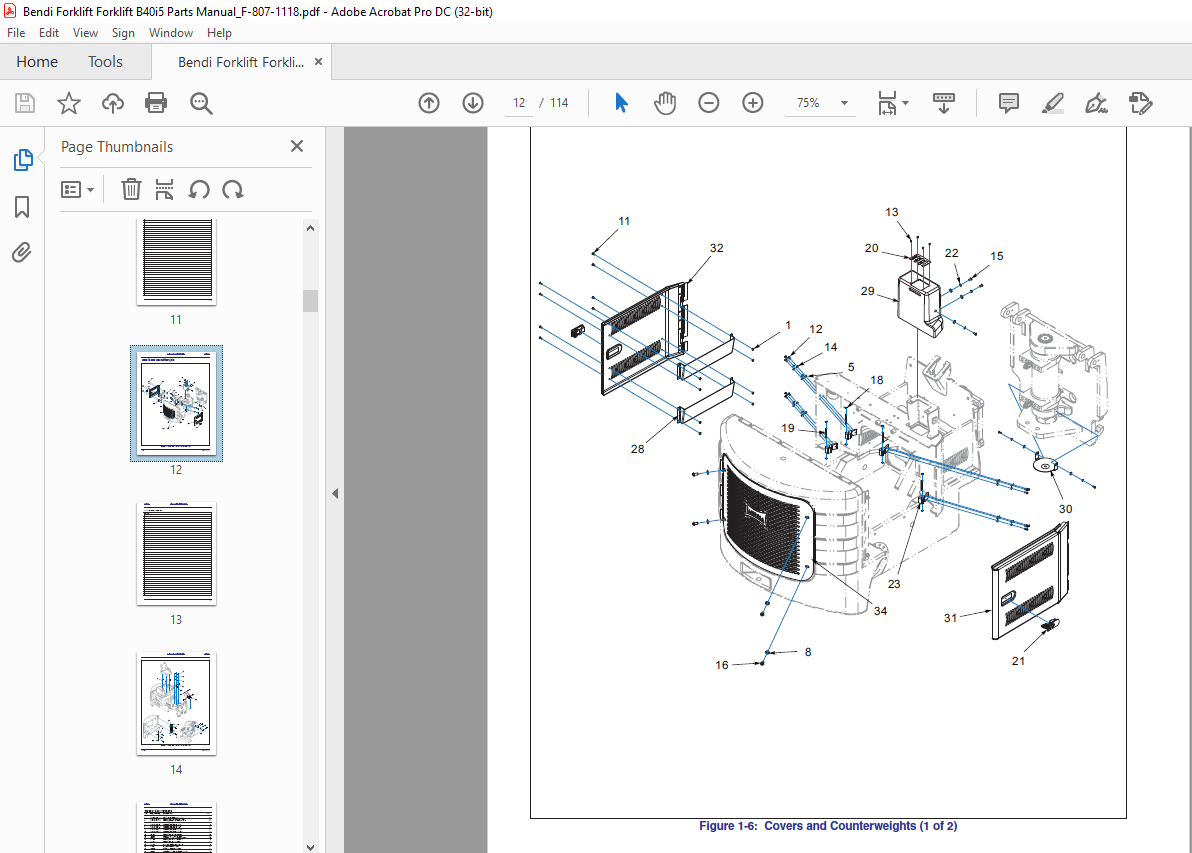This screenshot has width=1192, height=853.
Task: Click the page number input field
Action: (519, 103)
